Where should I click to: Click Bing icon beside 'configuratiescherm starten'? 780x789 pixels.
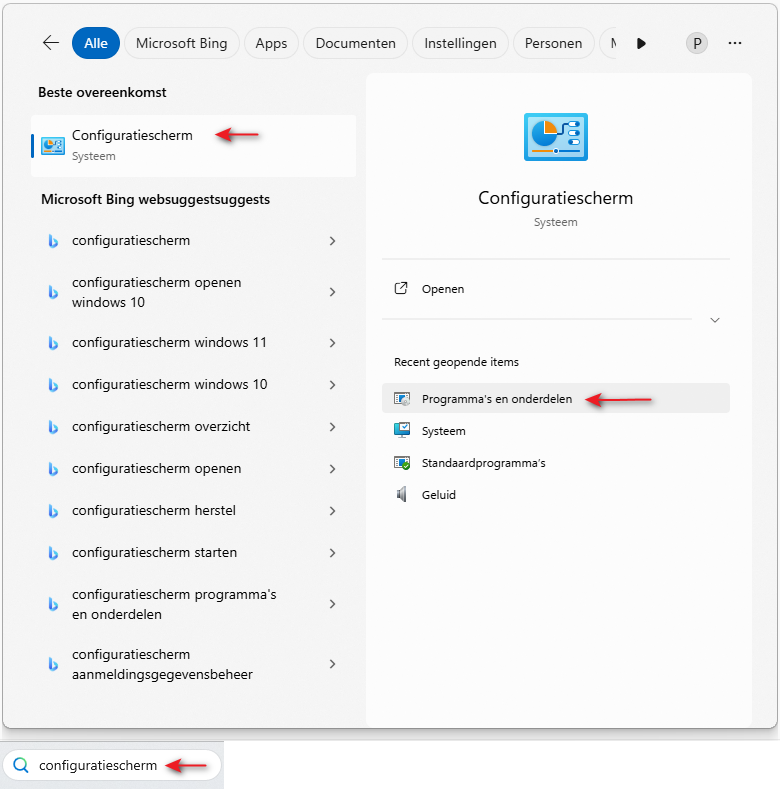pos(53,553)
